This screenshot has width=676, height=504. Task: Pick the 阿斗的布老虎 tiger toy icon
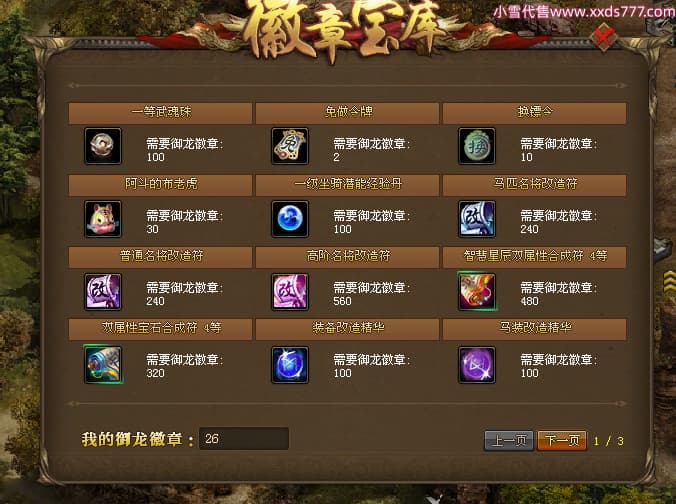(103, 219)
